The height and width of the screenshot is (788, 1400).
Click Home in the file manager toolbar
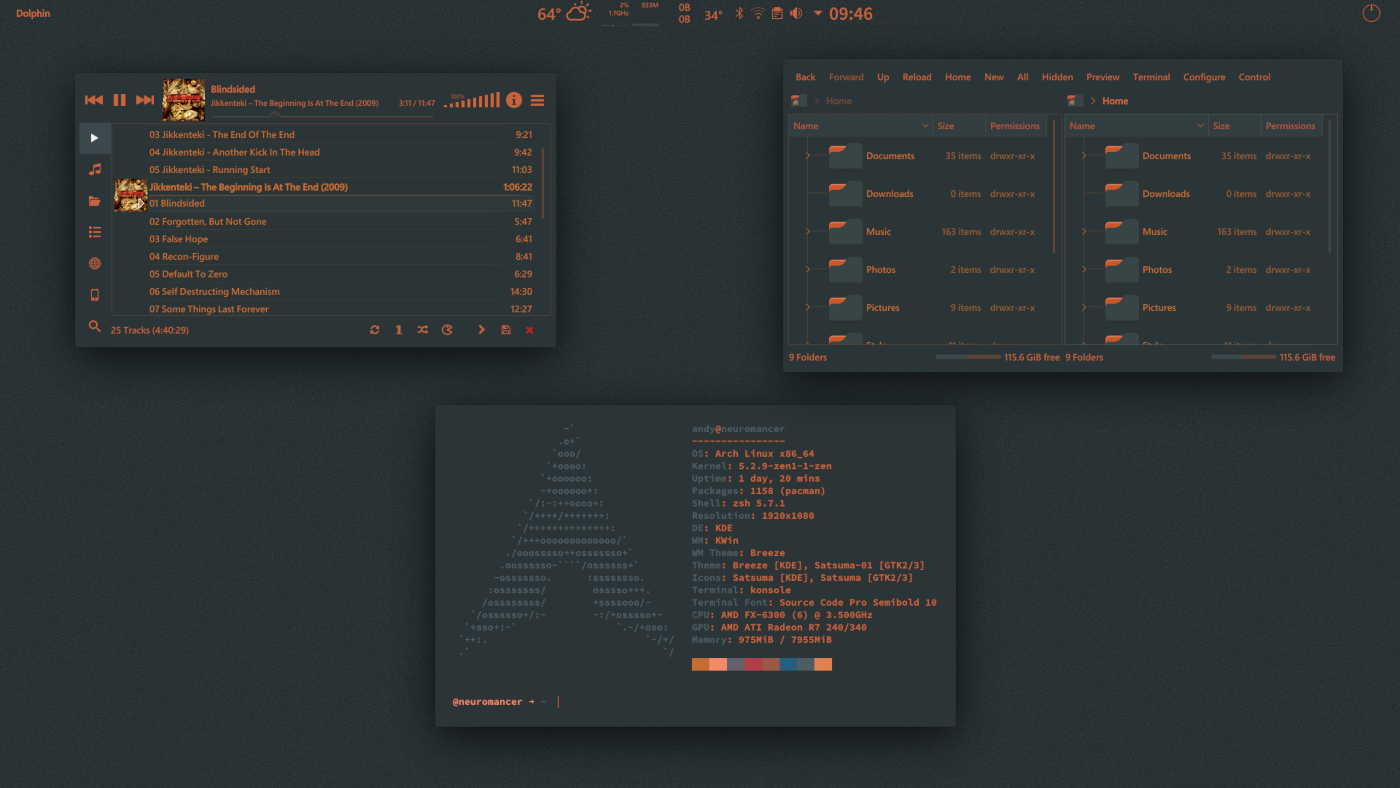pos(958,77)
